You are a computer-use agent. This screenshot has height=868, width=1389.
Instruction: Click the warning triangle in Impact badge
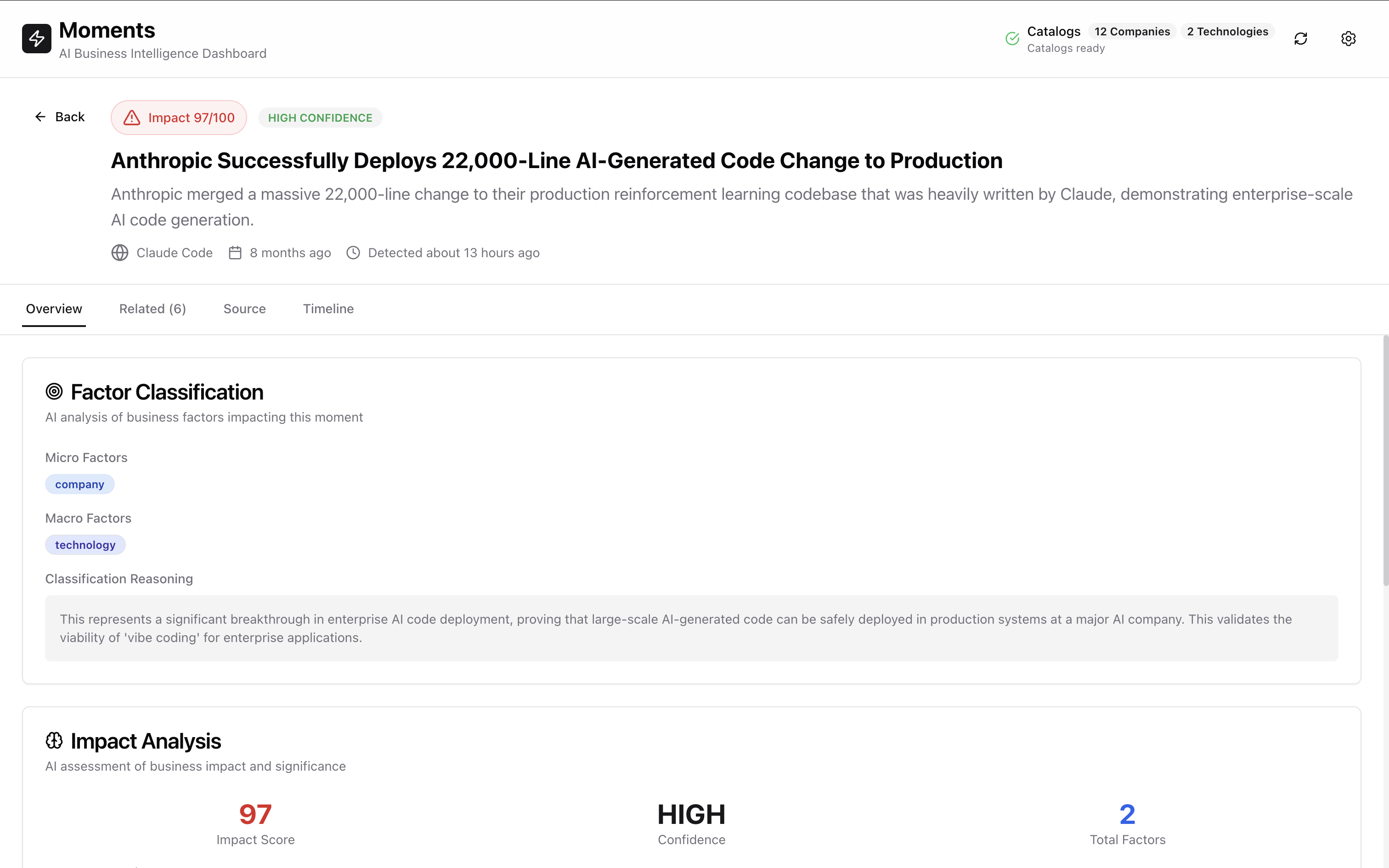(x=132, y=118)
